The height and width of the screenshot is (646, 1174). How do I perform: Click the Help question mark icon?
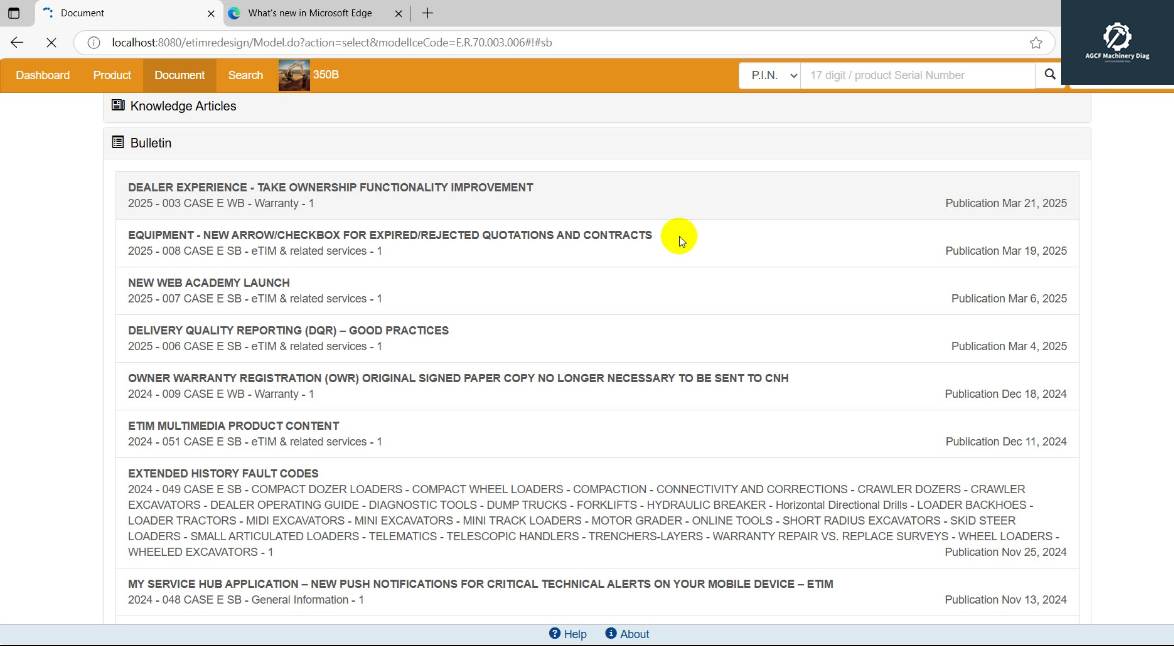tap(555, 634)
